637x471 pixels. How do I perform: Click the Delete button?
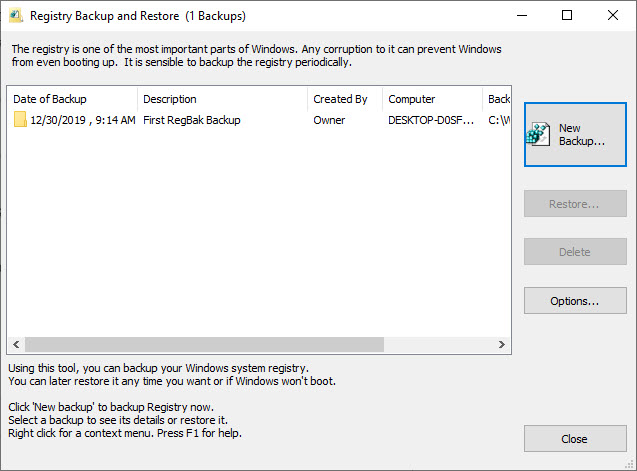[x=575, y=252]
